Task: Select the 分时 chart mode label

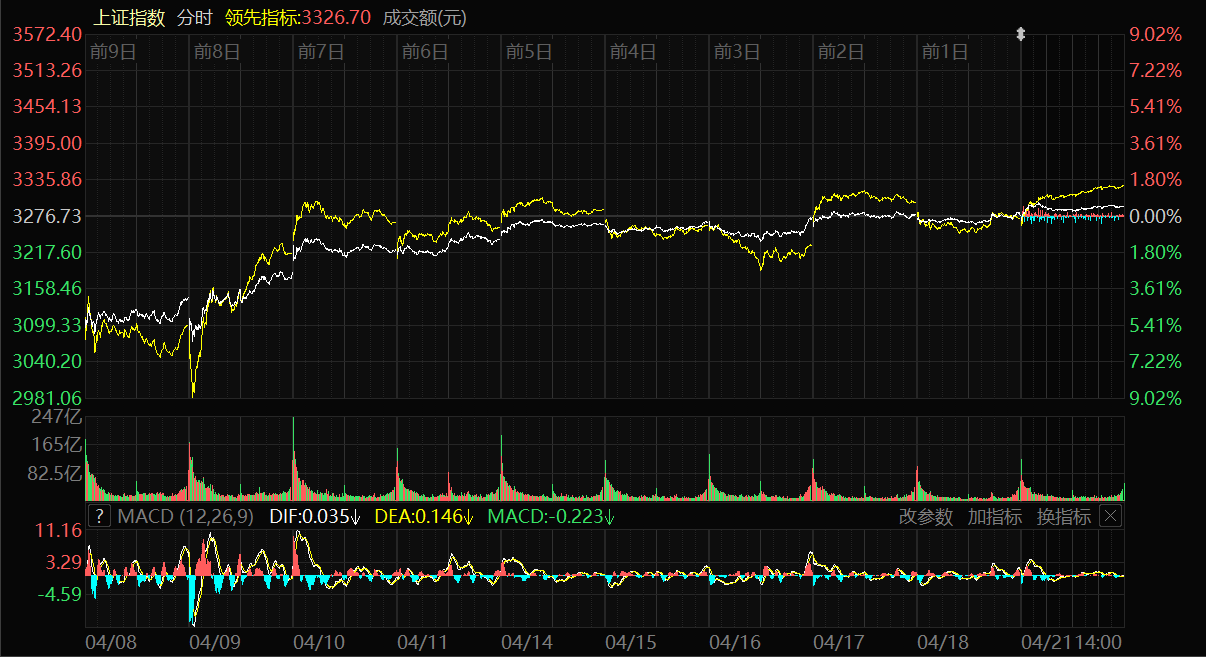Action: [194, 17]
